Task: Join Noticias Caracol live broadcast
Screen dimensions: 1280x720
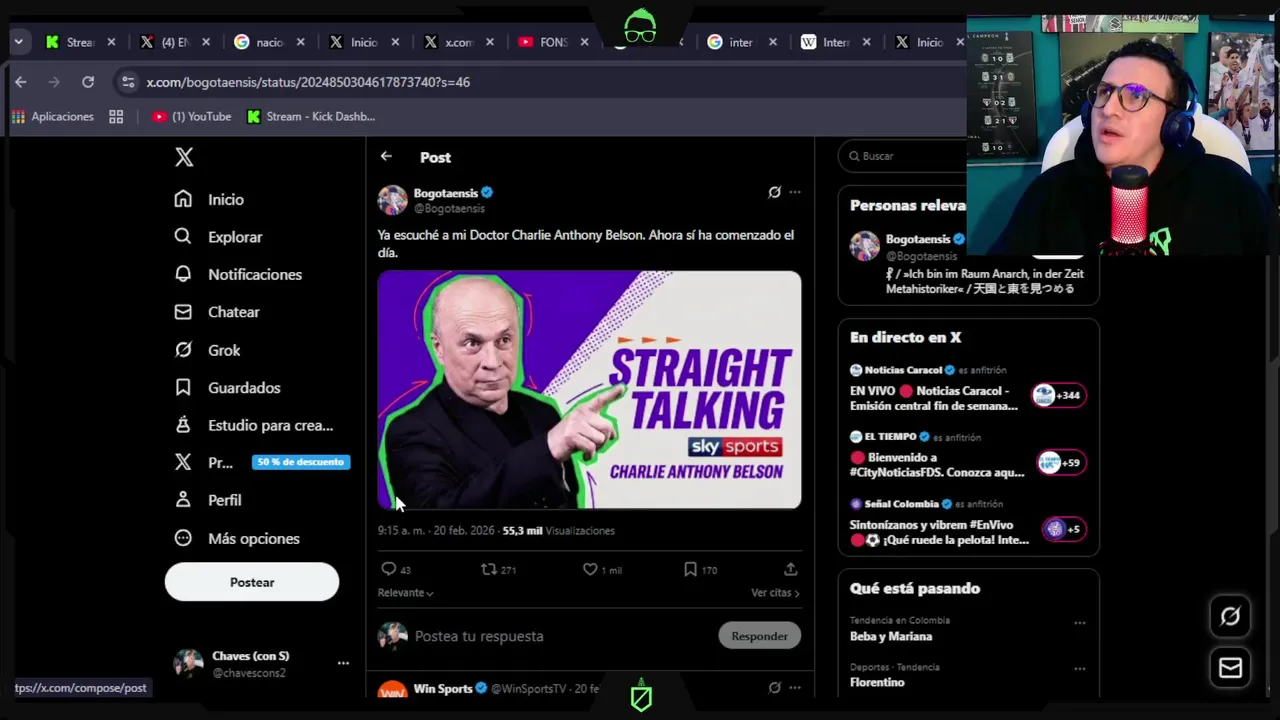Action: point(966,389)
